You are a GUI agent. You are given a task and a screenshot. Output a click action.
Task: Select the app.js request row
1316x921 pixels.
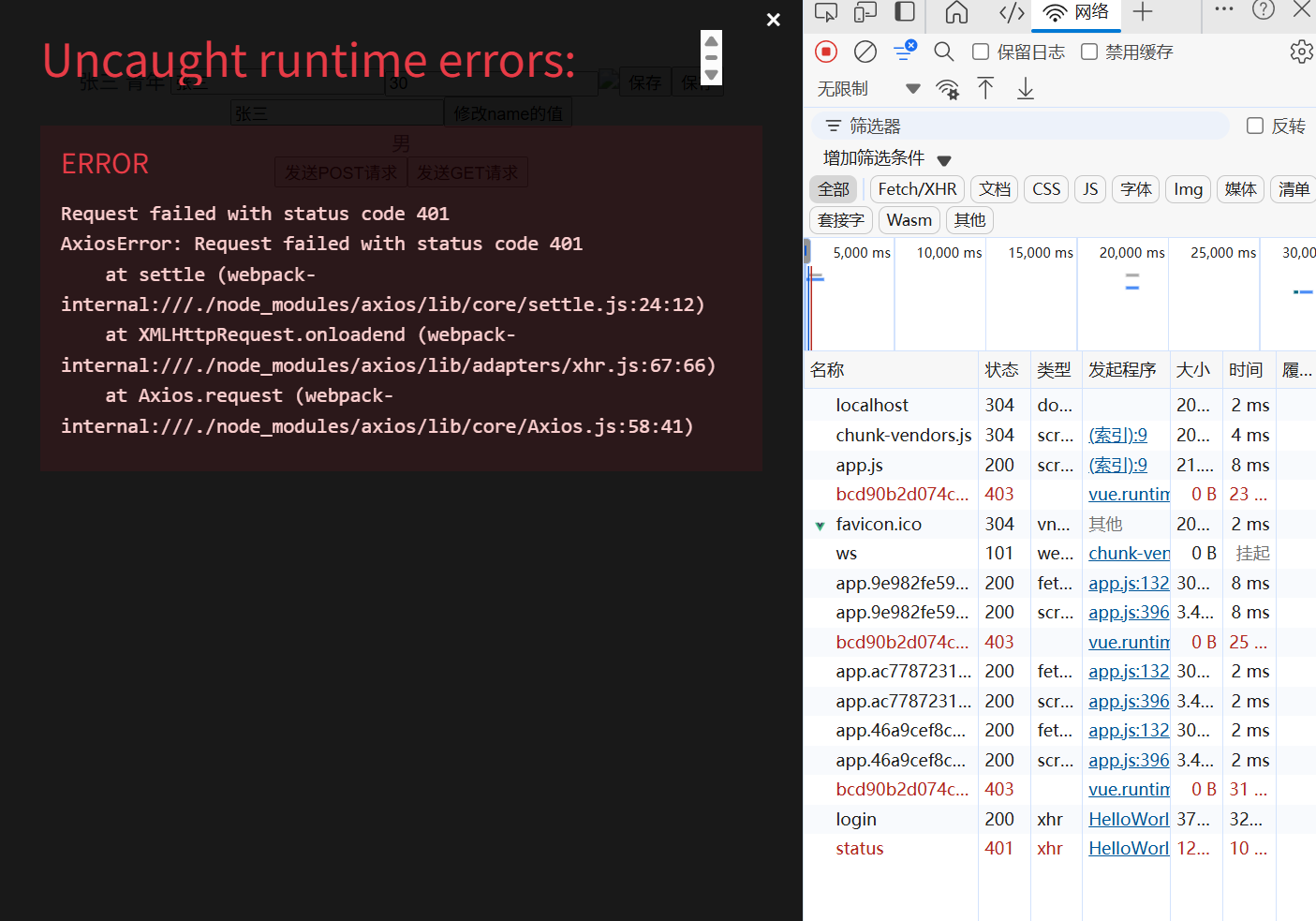point(1059,465)
